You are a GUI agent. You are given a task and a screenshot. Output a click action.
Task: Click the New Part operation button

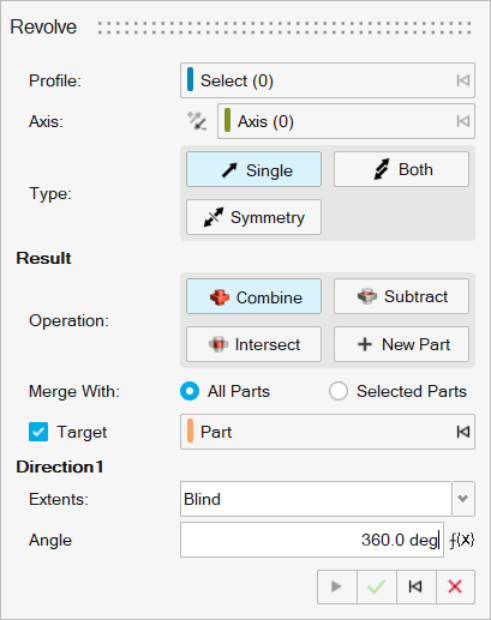click(401, 344)
